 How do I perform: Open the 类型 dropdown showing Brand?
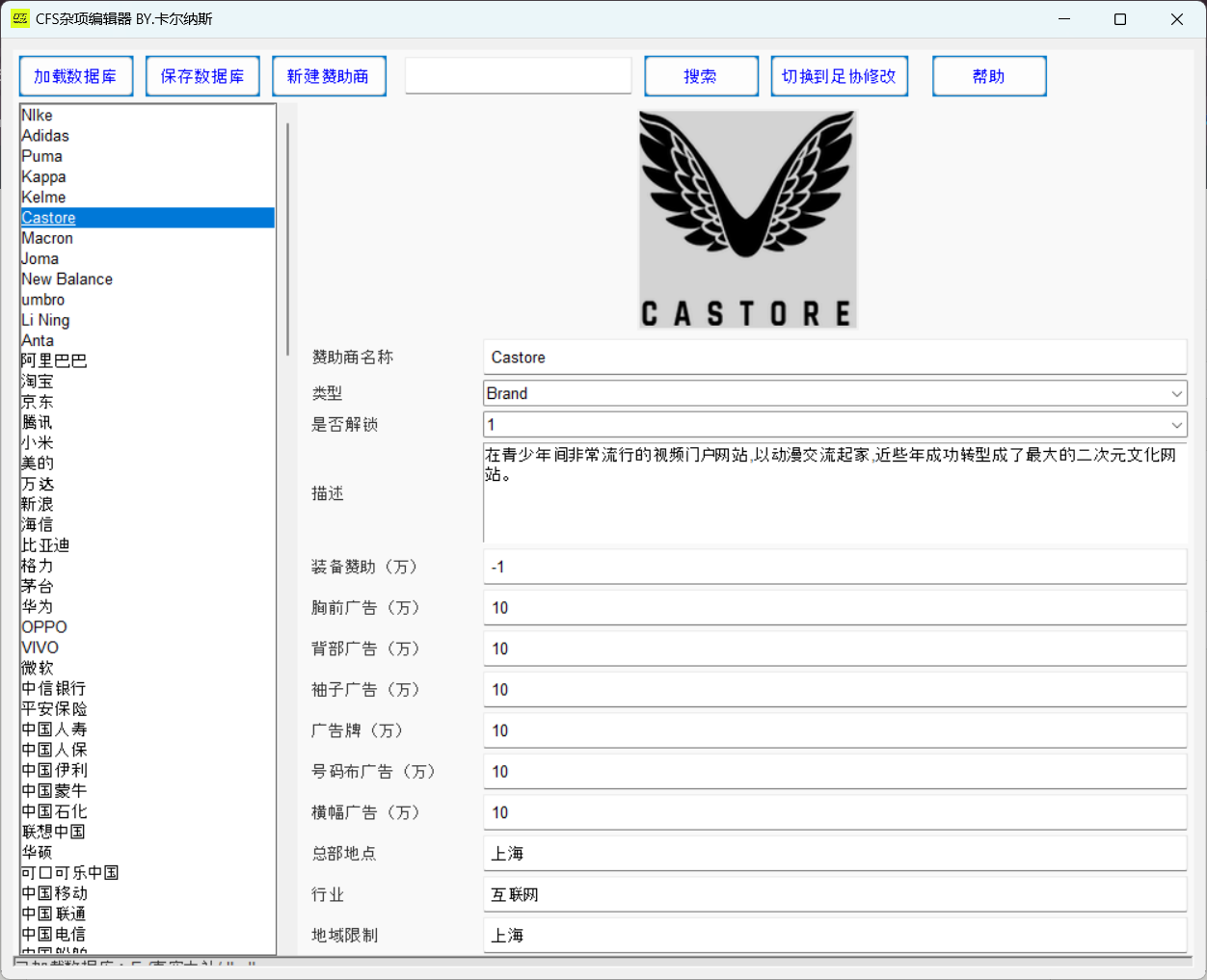pos(835,393)
